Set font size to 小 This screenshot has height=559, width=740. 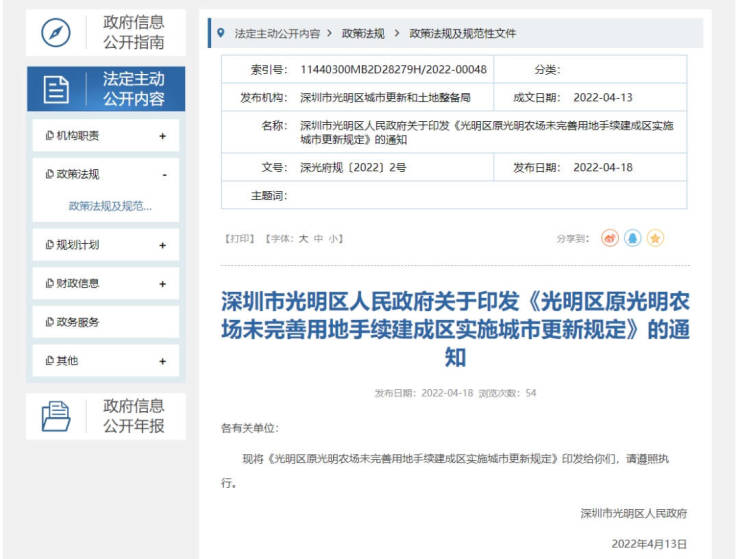click(334, 239)
